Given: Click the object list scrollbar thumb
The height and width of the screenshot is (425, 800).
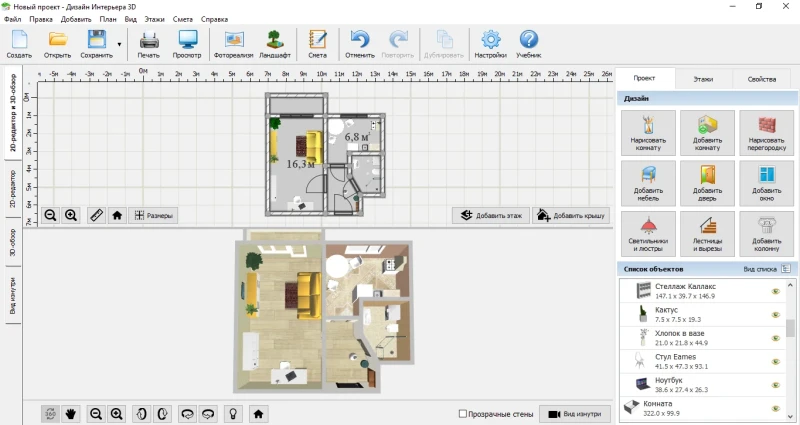Looking at the screenshot, I should click(790, 329).
